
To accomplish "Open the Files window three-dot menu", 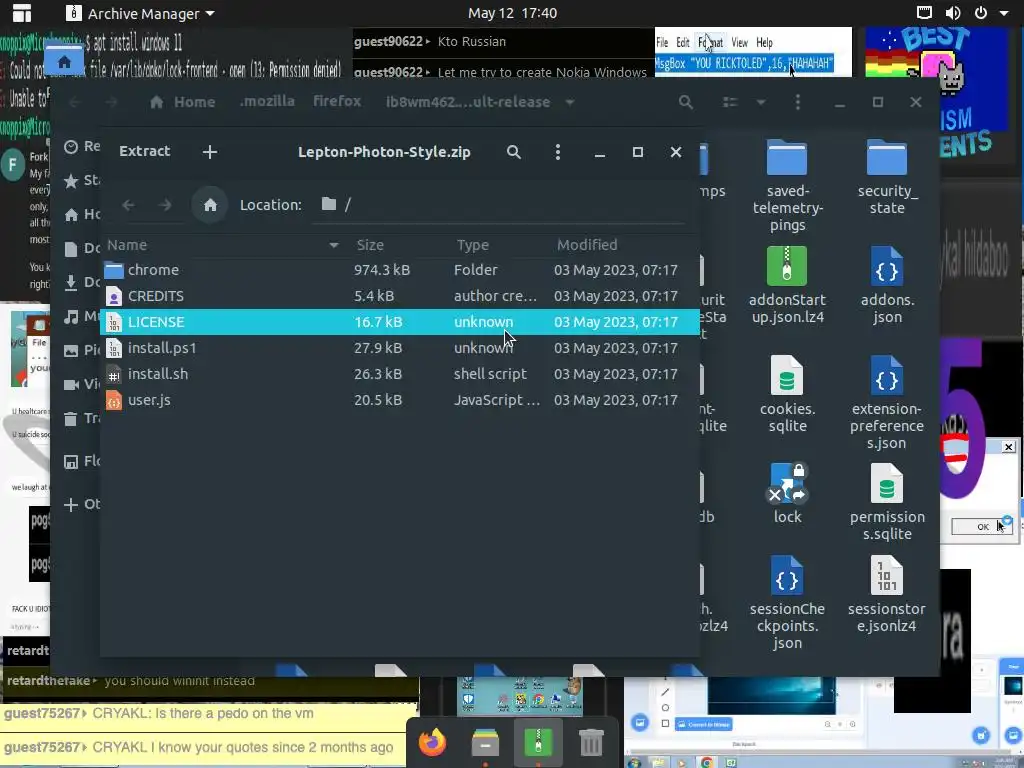I will (797, 102).
